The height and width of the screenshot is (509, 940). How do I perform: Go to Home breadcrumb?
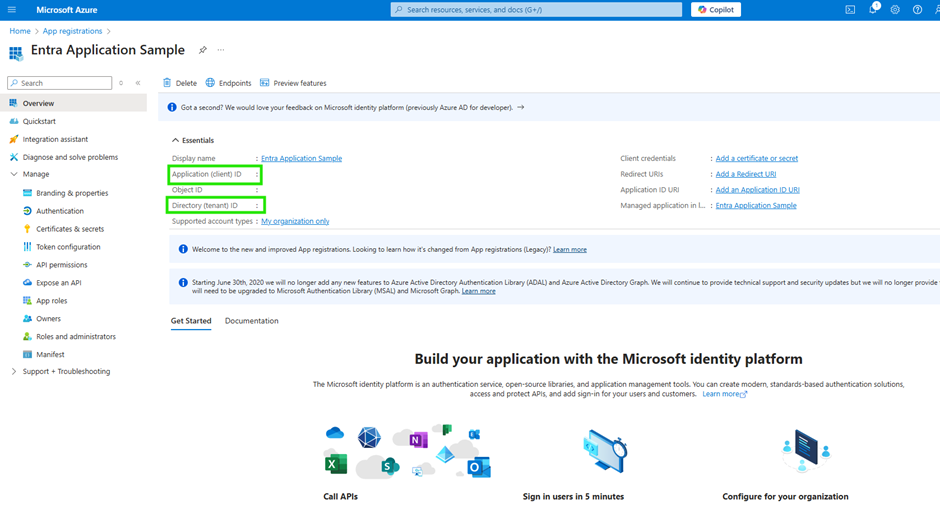point(20,31)
